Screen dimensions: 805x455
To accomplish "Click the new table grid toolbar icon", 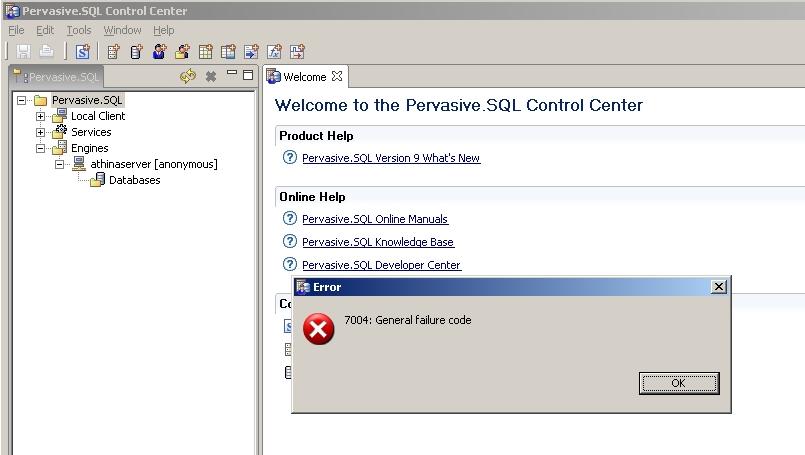I will point(205,51).
